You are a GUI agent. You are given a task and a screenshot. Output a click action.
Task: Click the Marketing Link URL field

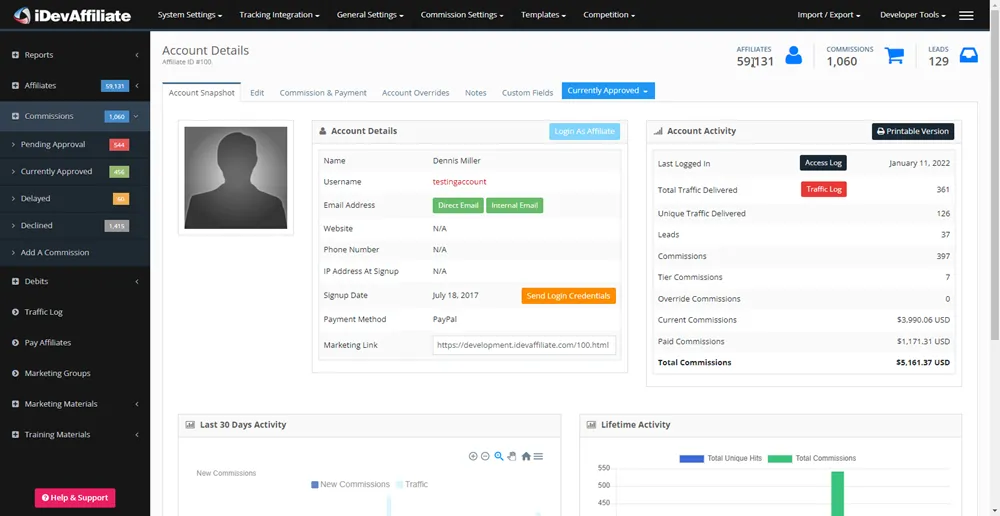(524, 345)
